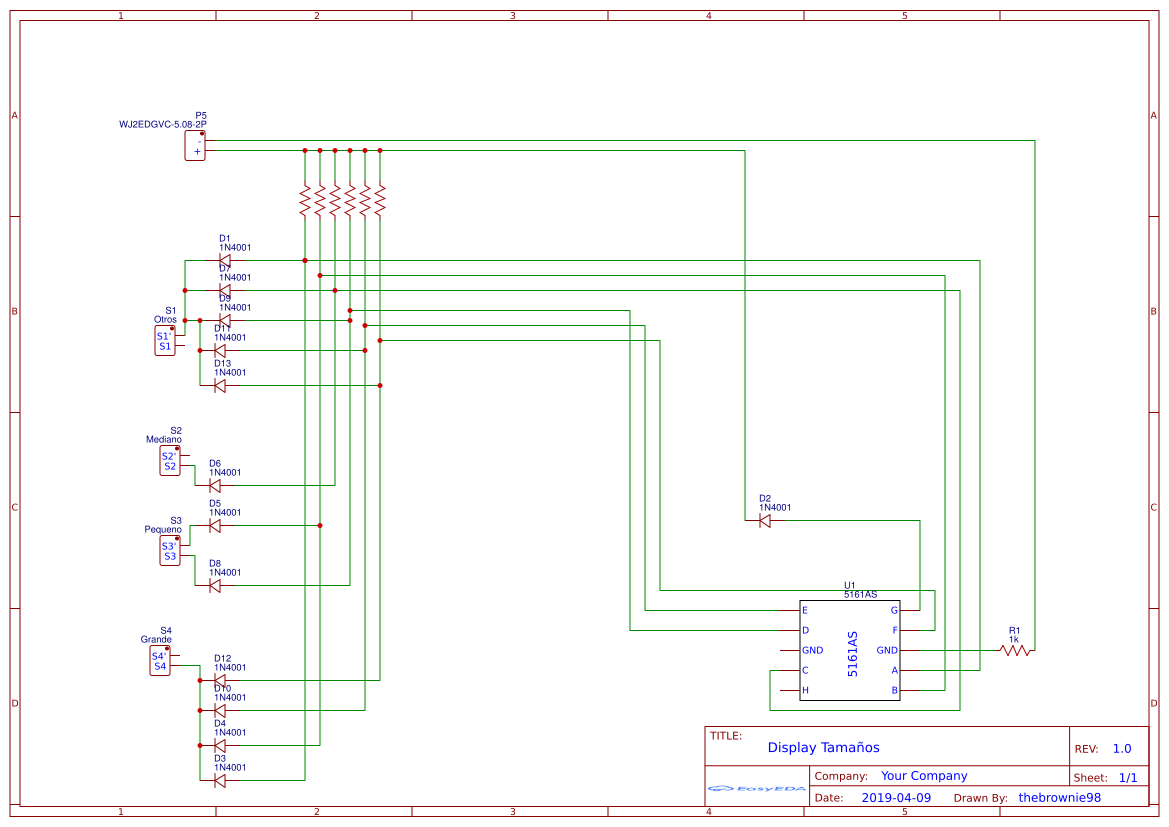Select the D8 diode symbol
1169x827 pixels.
pyautogui.click(x=214, y=586)
